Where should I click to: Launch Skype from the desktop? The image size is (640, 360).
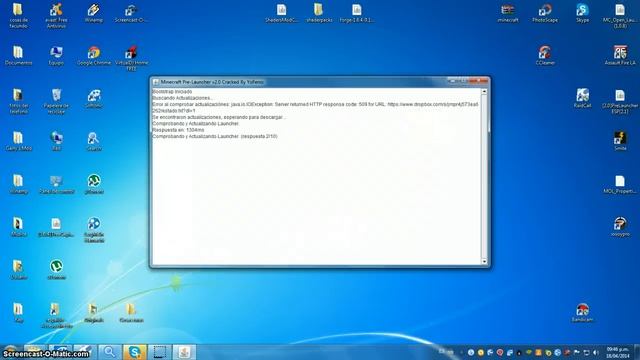point(582,13)
